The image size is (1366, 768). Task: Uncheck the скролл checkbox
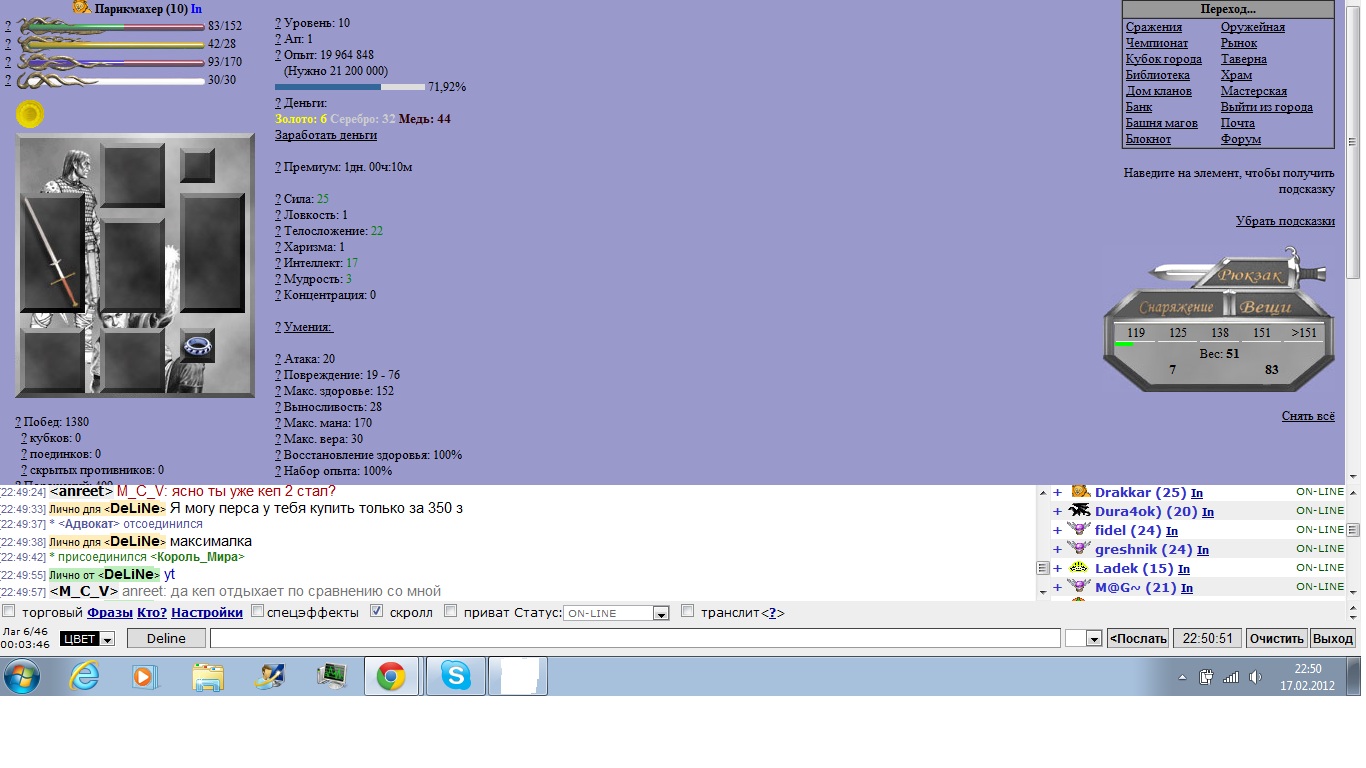[x=377, y=611]
